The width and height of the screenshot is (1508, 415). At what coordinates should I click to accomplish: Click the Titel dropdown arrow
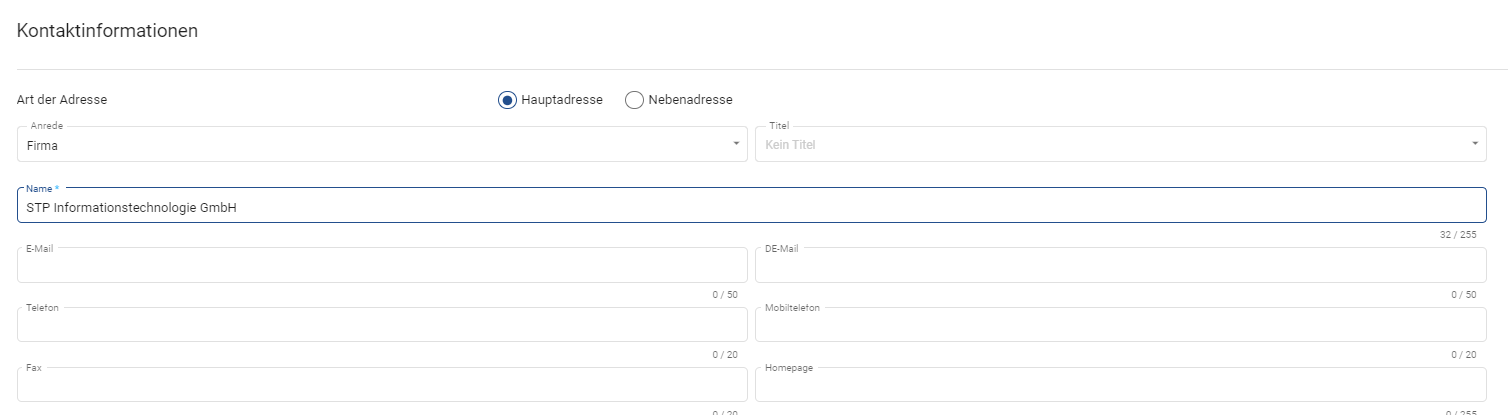tap(1475, 144)
